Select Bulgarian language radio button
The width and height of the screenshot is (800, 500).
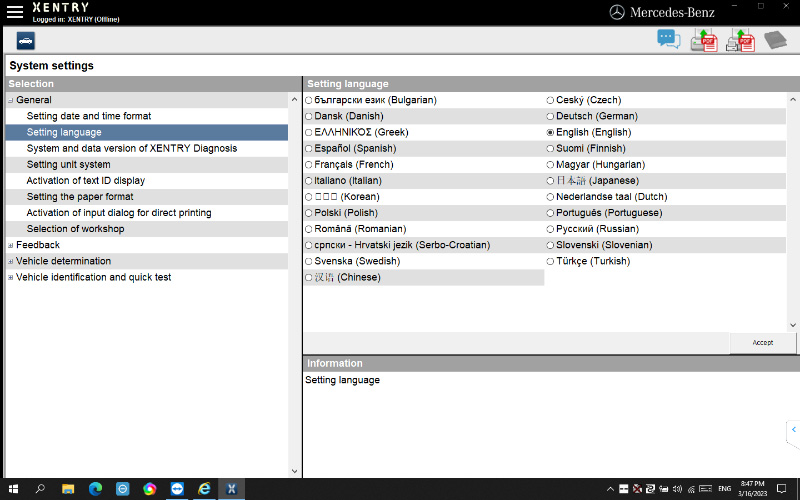(x=309, y=100)
